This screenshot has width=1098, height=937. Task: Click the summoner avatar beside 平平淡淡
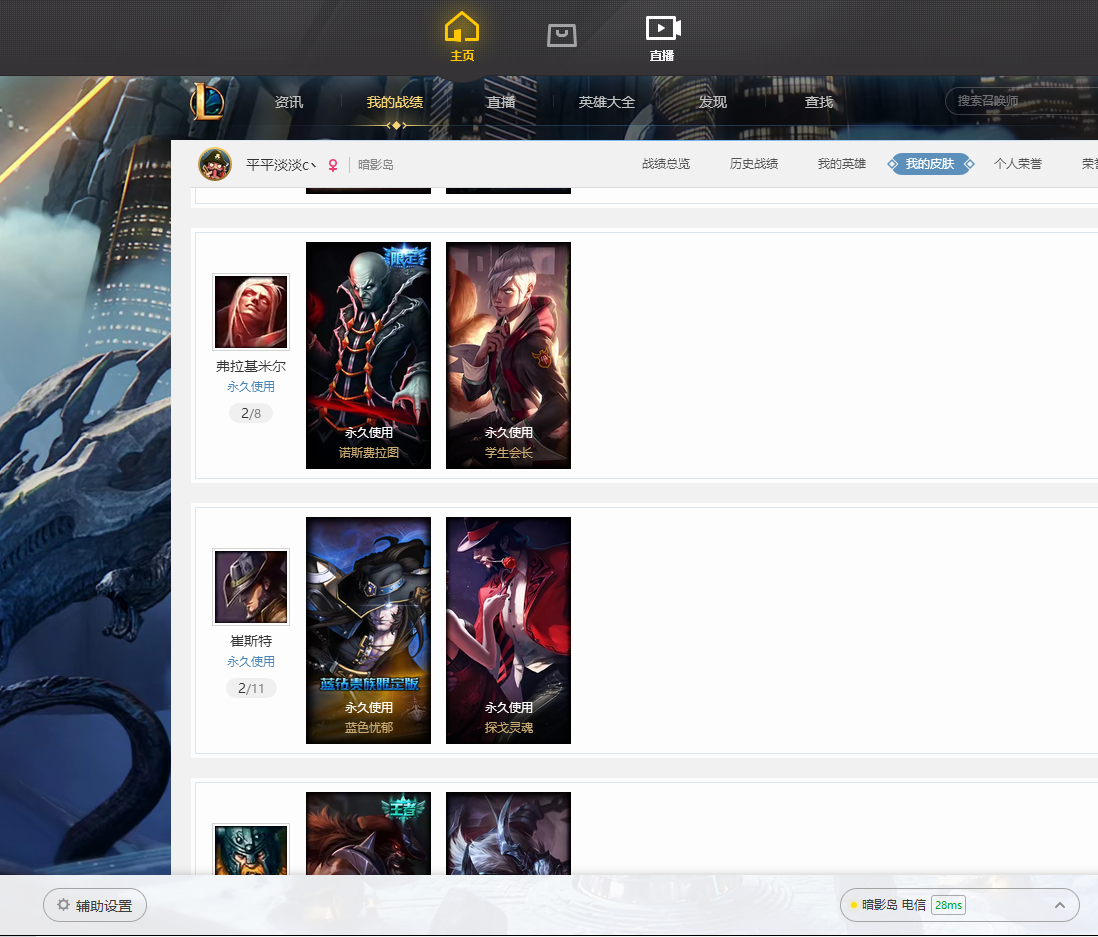coord(215,165)
